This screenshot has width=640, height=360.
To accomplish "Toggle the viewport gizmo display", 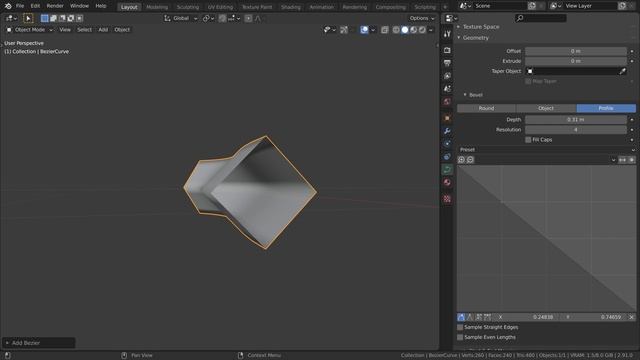I will (x=344, y=30).
